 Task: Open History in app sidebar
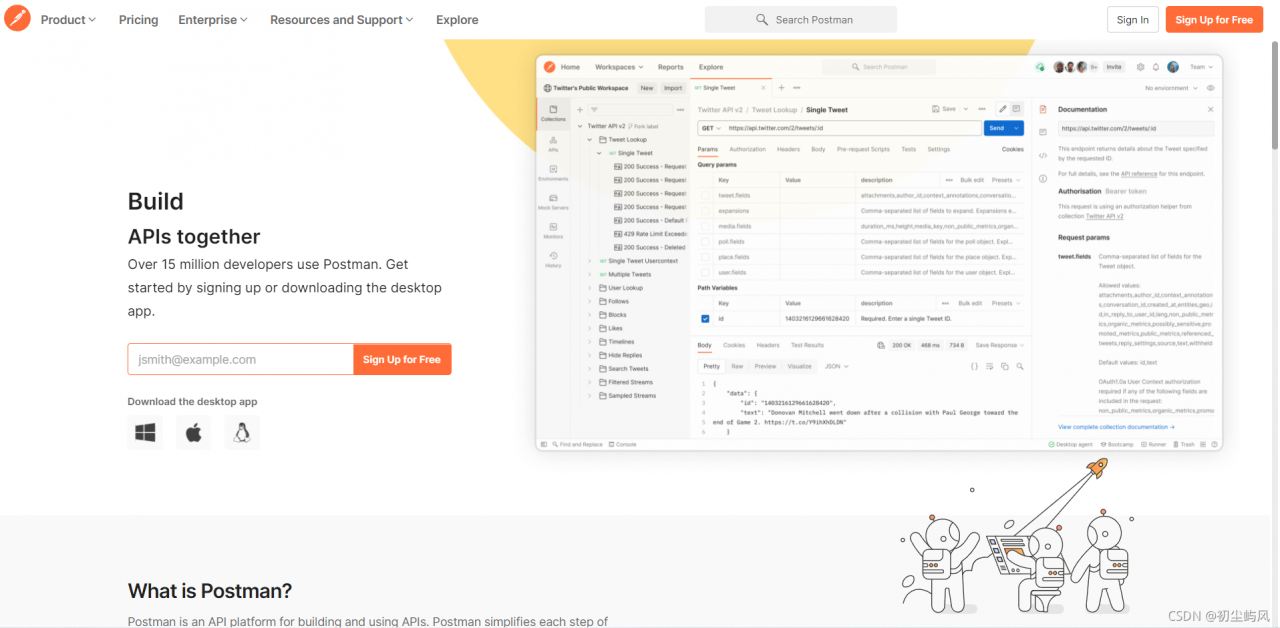tap(553, 259)
